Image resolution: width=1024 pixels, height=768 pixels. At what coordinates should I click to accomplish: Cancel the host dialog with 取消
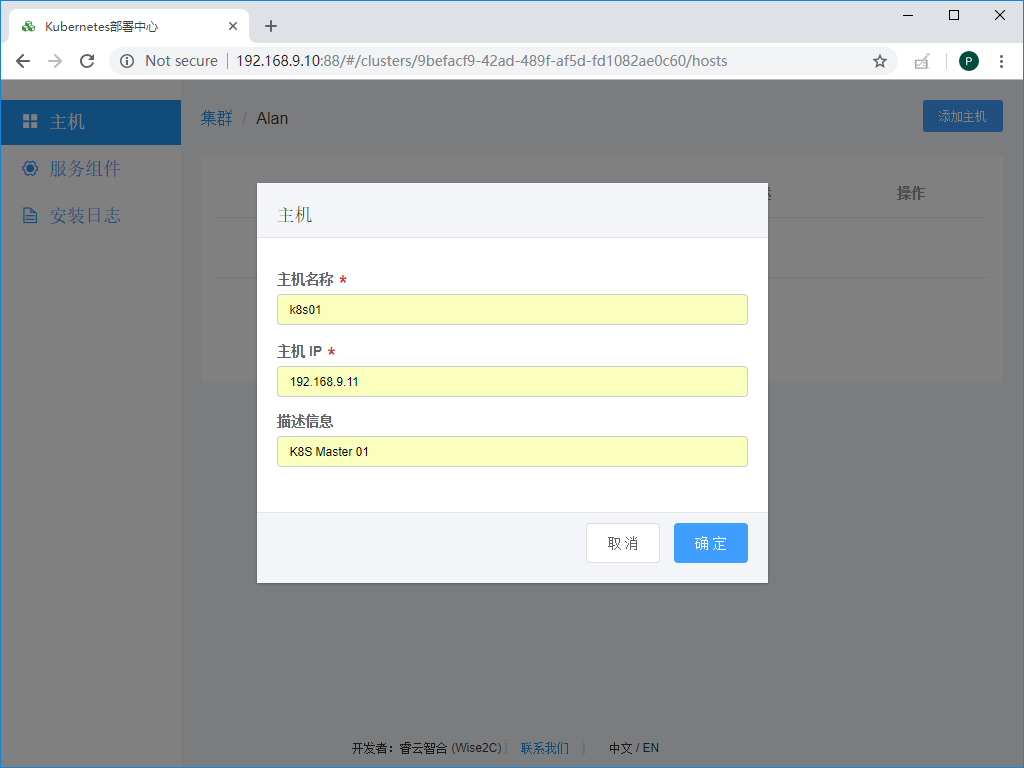[x=622, y=543]
